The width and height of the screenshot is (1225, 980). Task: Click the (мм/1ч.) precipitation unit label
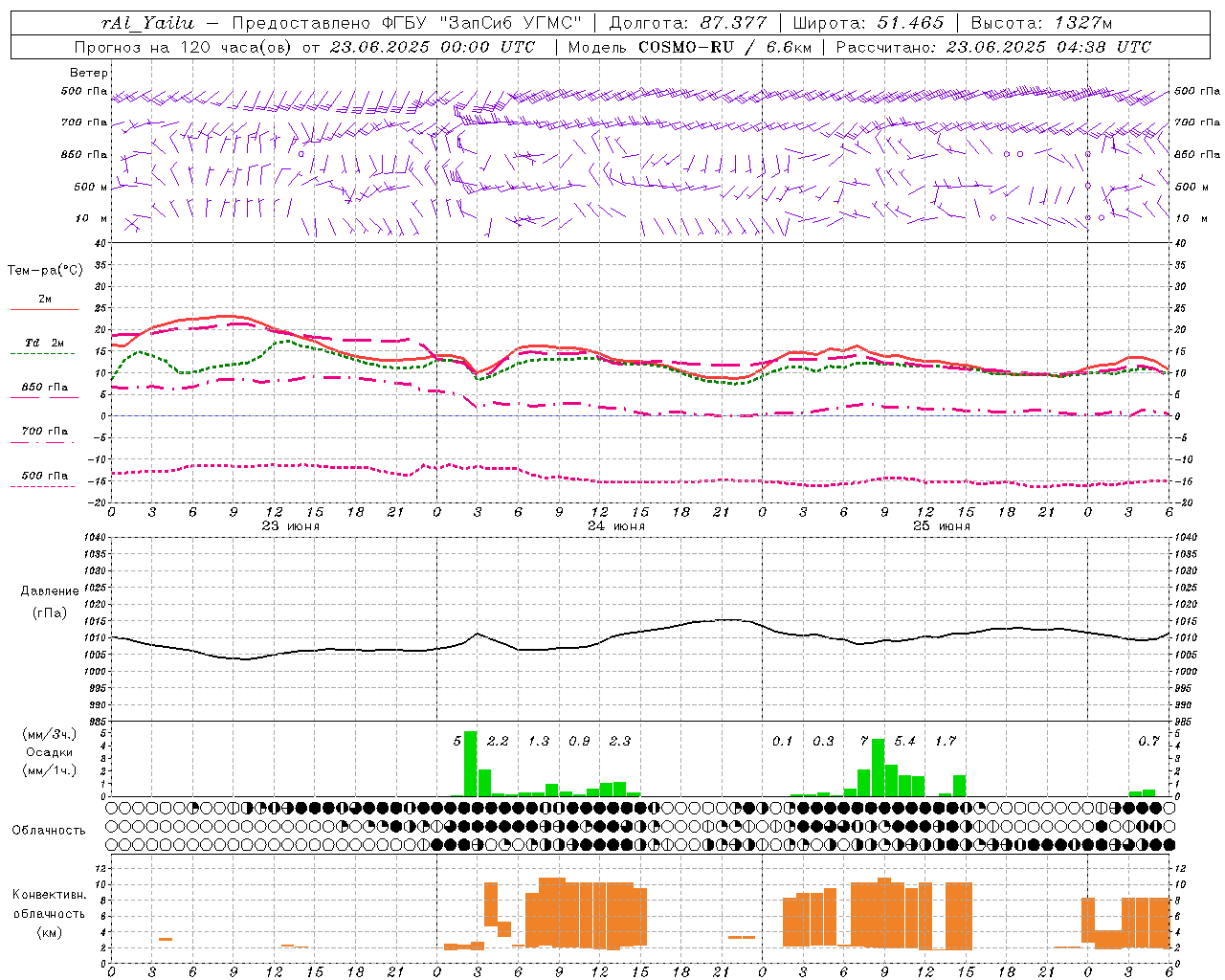point(48,770)
